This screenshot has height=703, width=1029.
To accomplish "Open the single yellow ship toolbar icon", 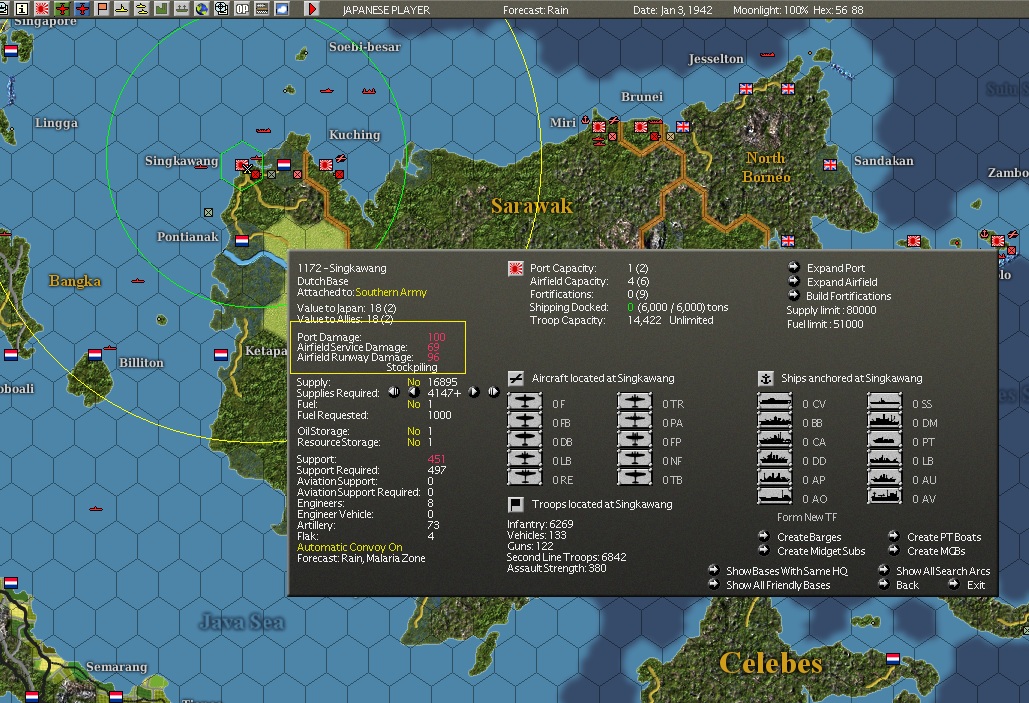I will tap(122, 9).
